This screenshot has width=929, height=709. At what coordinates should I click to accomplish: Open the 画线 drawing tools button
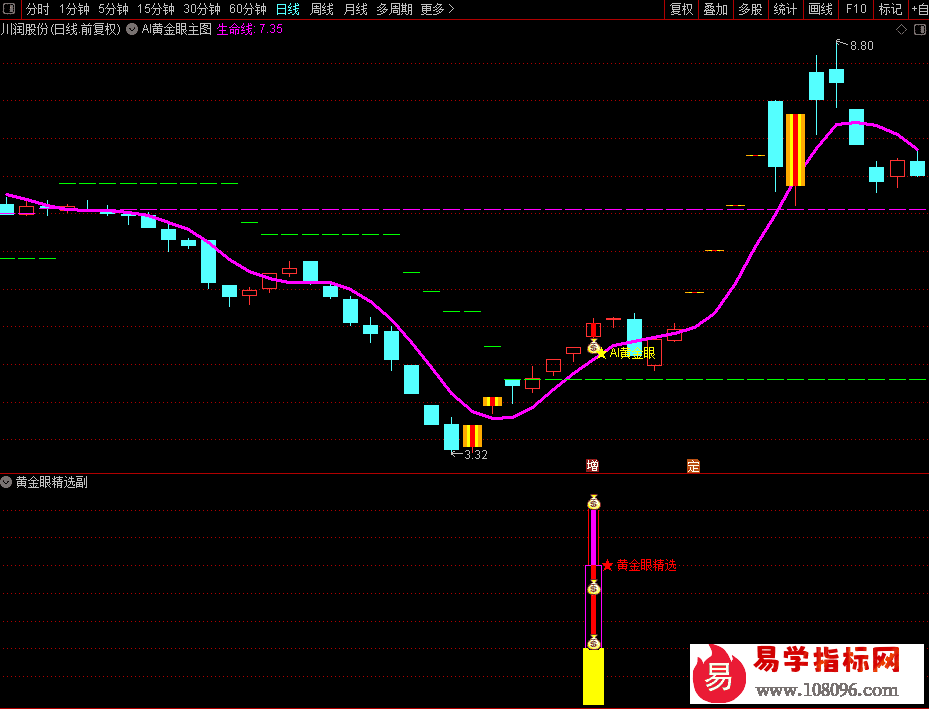[x=820, y=9]
